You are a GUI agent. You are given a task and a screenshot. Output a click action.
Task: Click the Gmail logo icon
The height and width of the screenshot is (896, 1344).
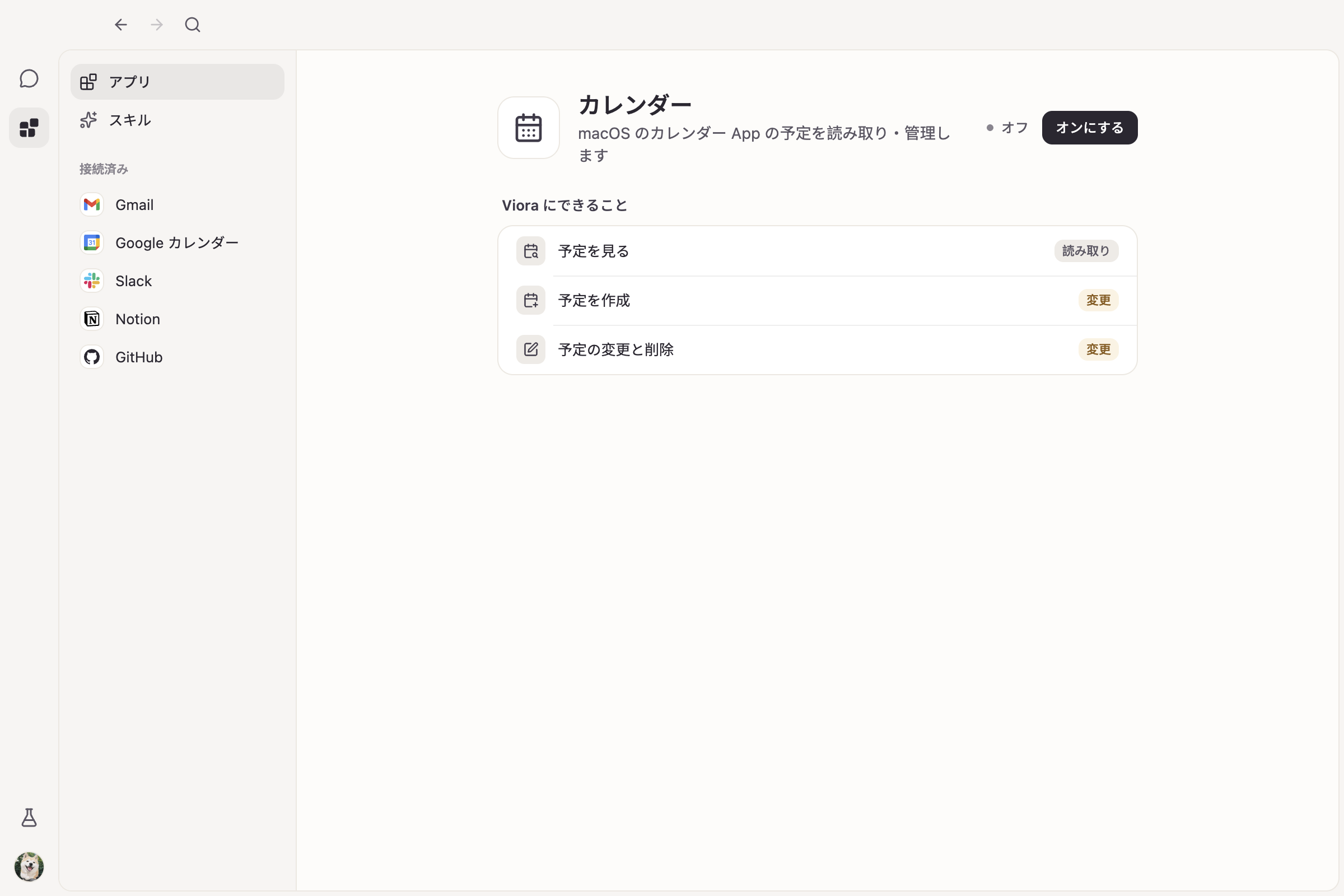point(91,204)
